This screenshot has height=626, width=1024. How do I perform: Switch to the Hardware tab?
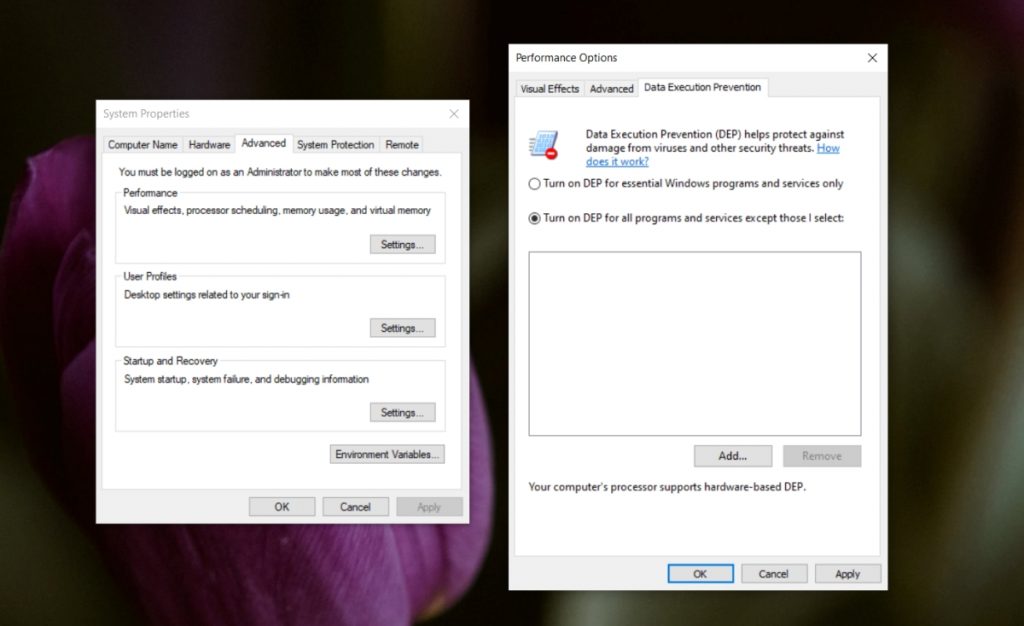coord(209,144)
